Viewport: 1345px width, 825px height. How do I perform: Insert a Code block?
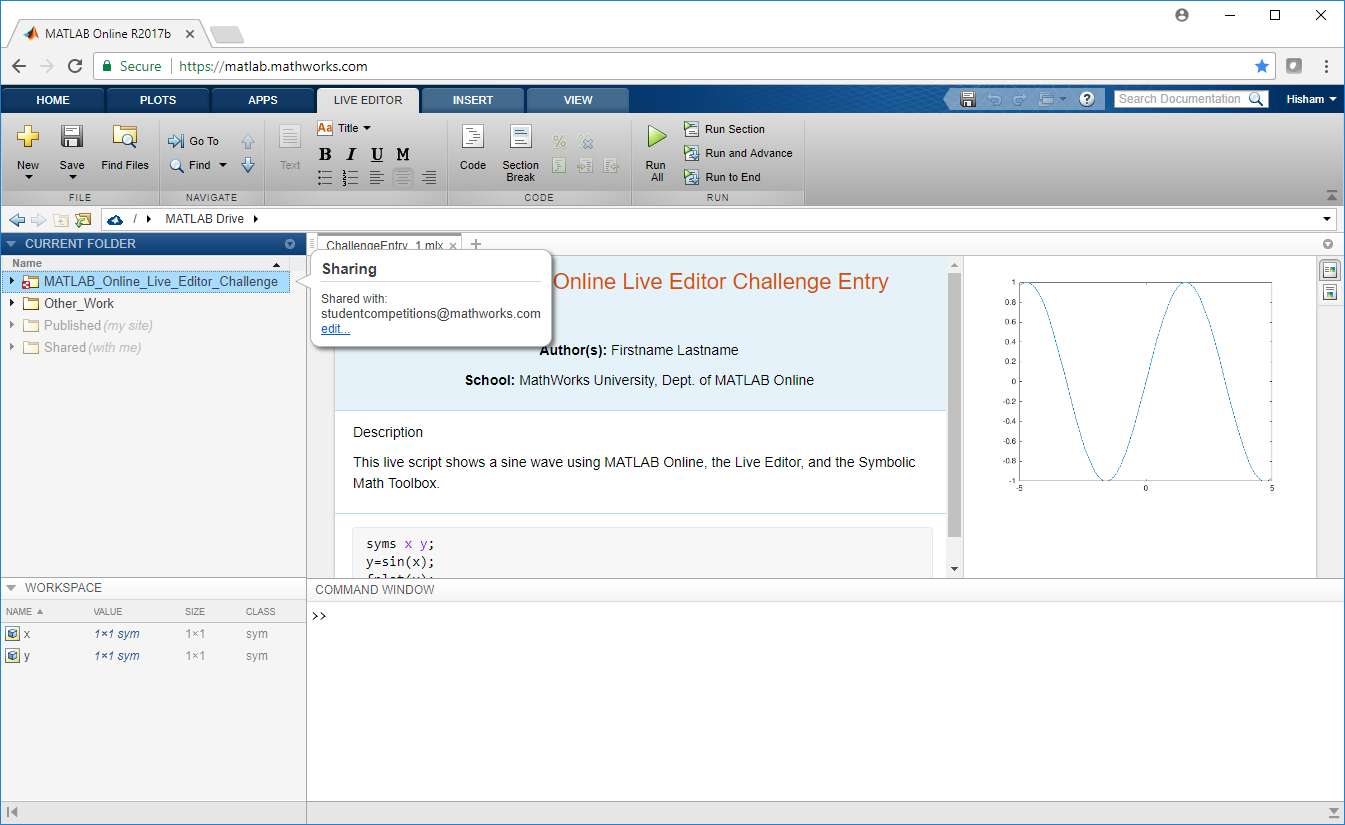[473, 147]
